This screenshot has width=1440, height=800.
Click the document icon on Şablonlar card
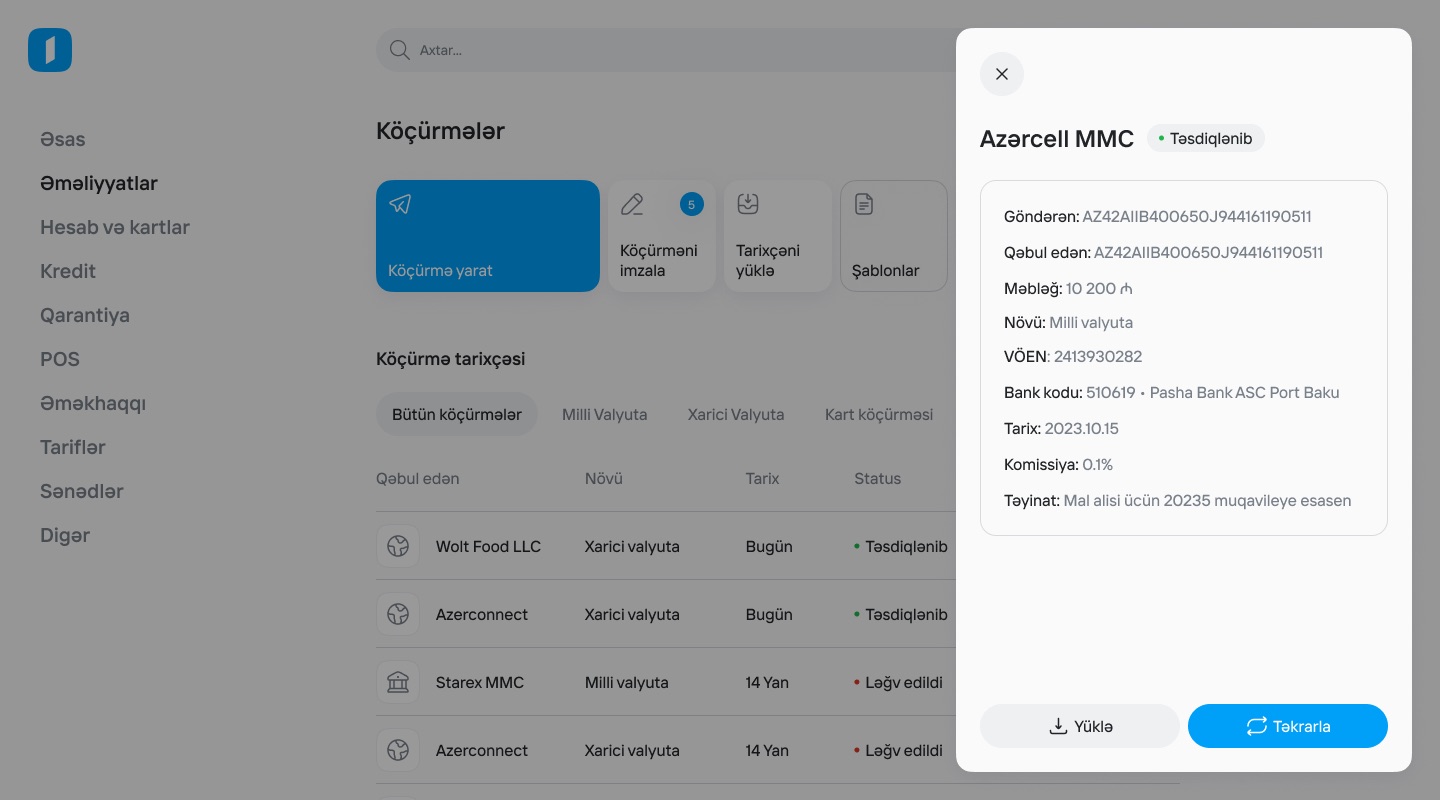(864, 204)
